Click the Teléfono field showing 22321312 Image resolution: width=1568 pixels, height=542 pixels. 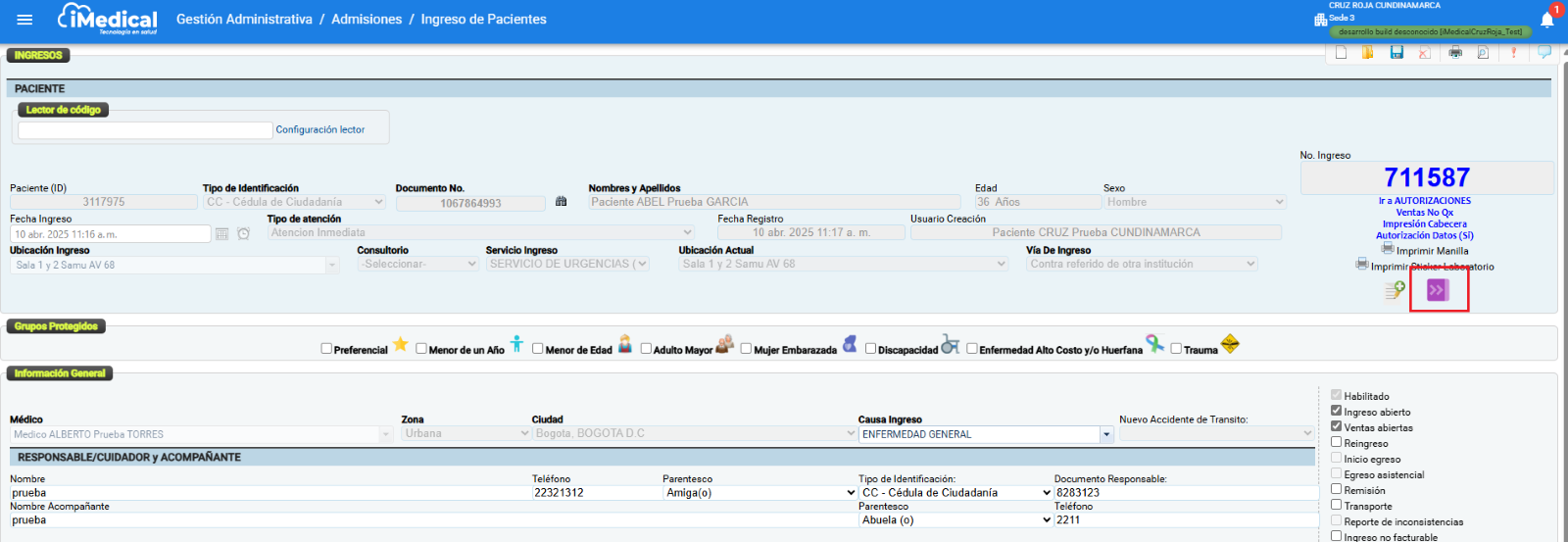pos(597,493)
